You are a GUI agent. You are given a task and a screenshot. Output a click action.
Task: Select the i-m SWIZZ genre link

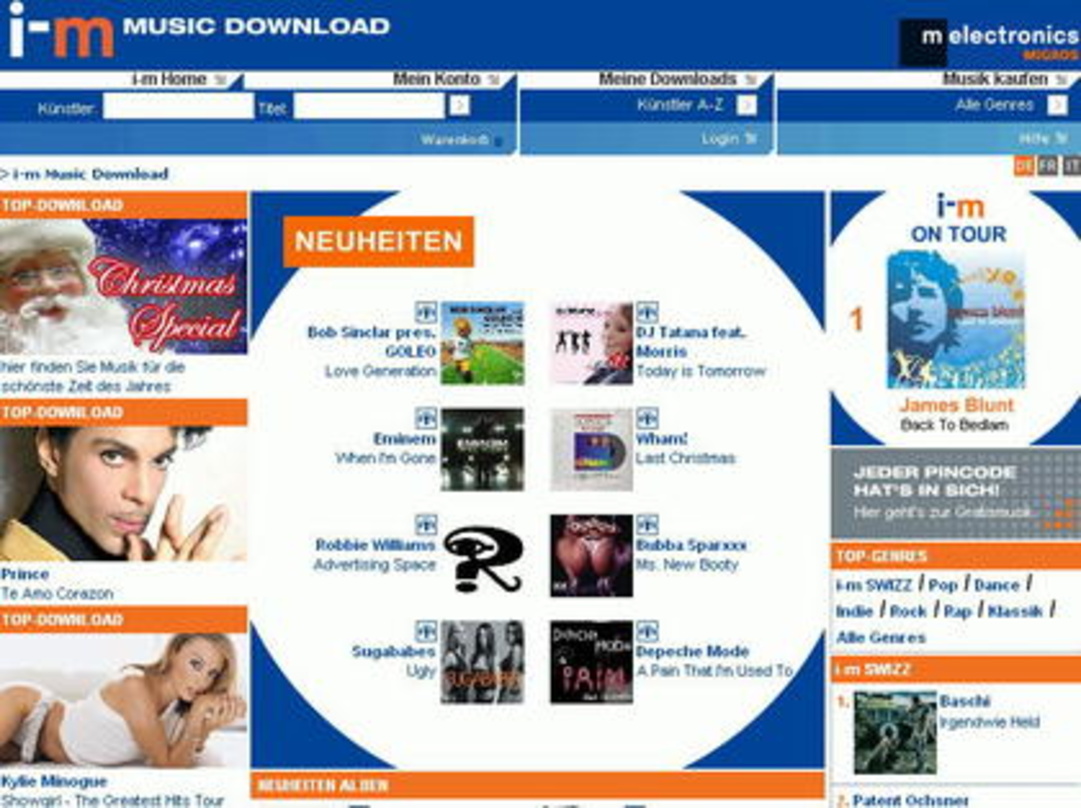tap(873, 585)
